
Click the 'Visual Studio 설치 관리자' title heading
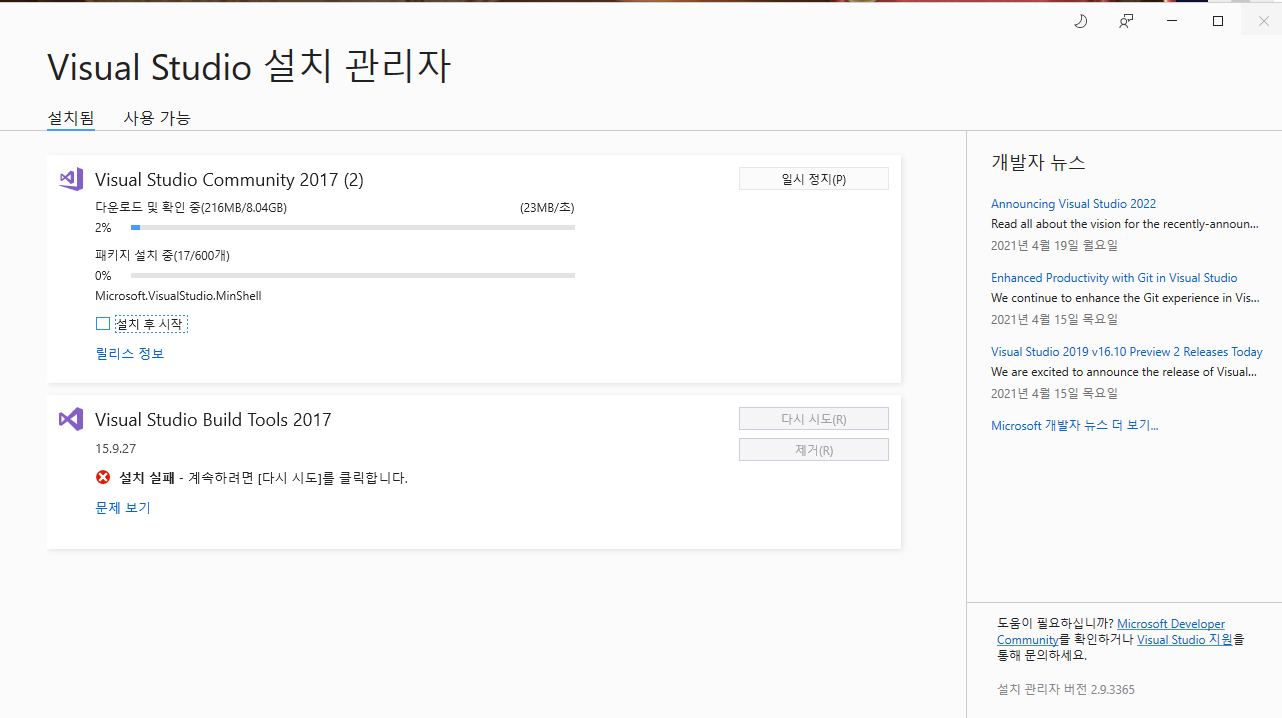[x=249, y=67]
